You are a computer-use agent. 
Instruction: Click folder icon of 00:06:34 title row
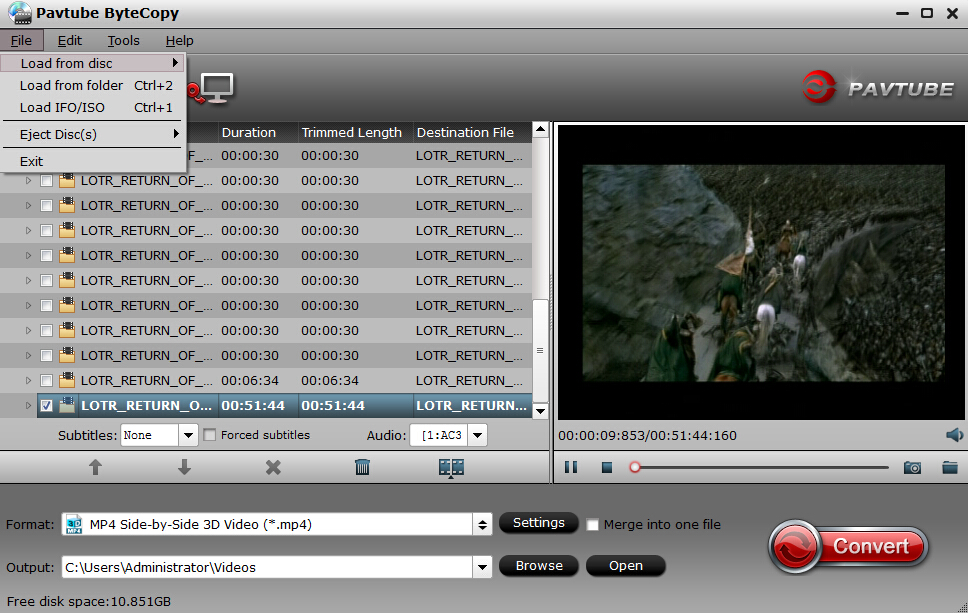pos(67,380)
